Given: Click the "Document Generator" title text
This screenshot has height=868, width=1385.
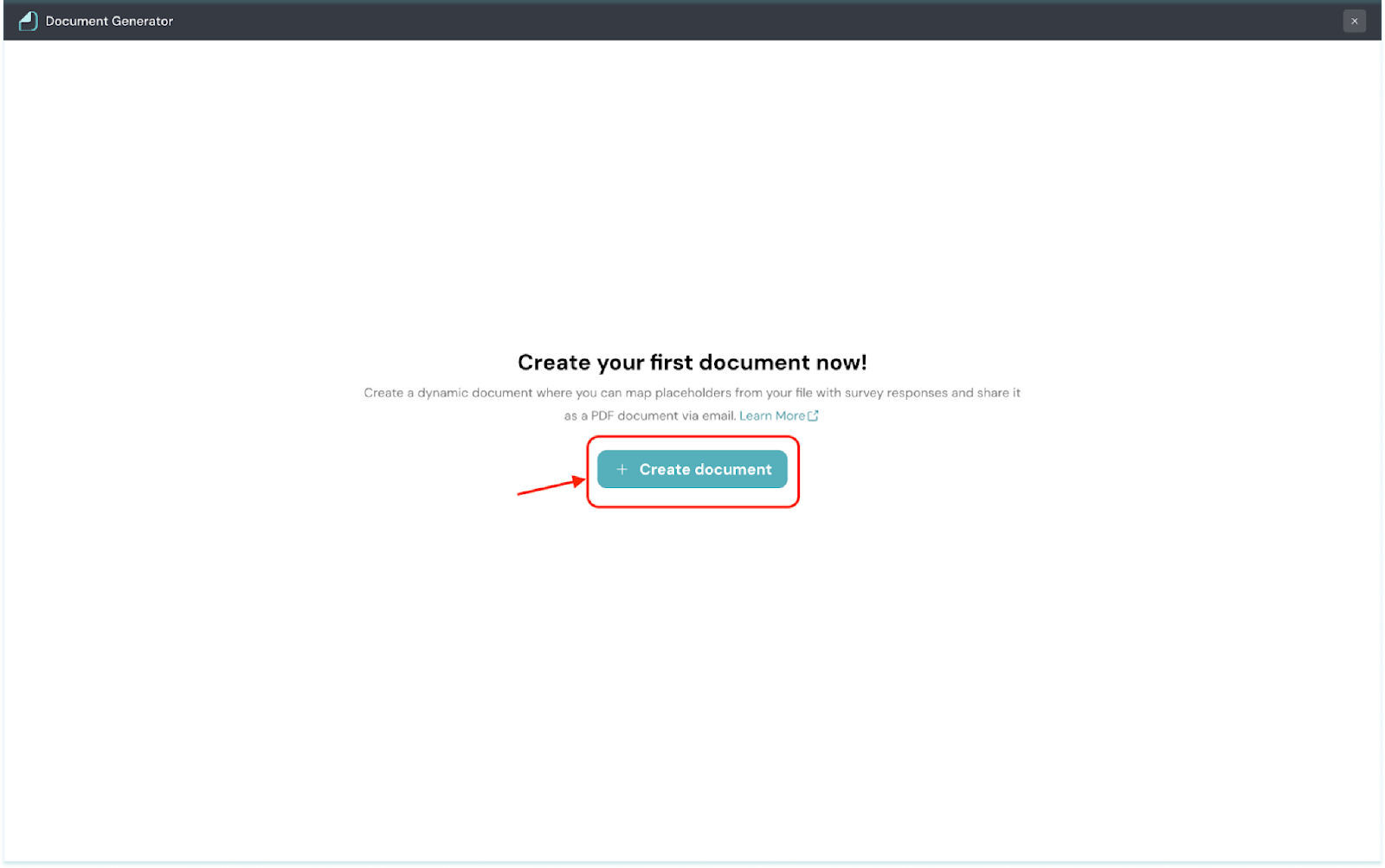Looking at the screenshot, I should point(109,21).
